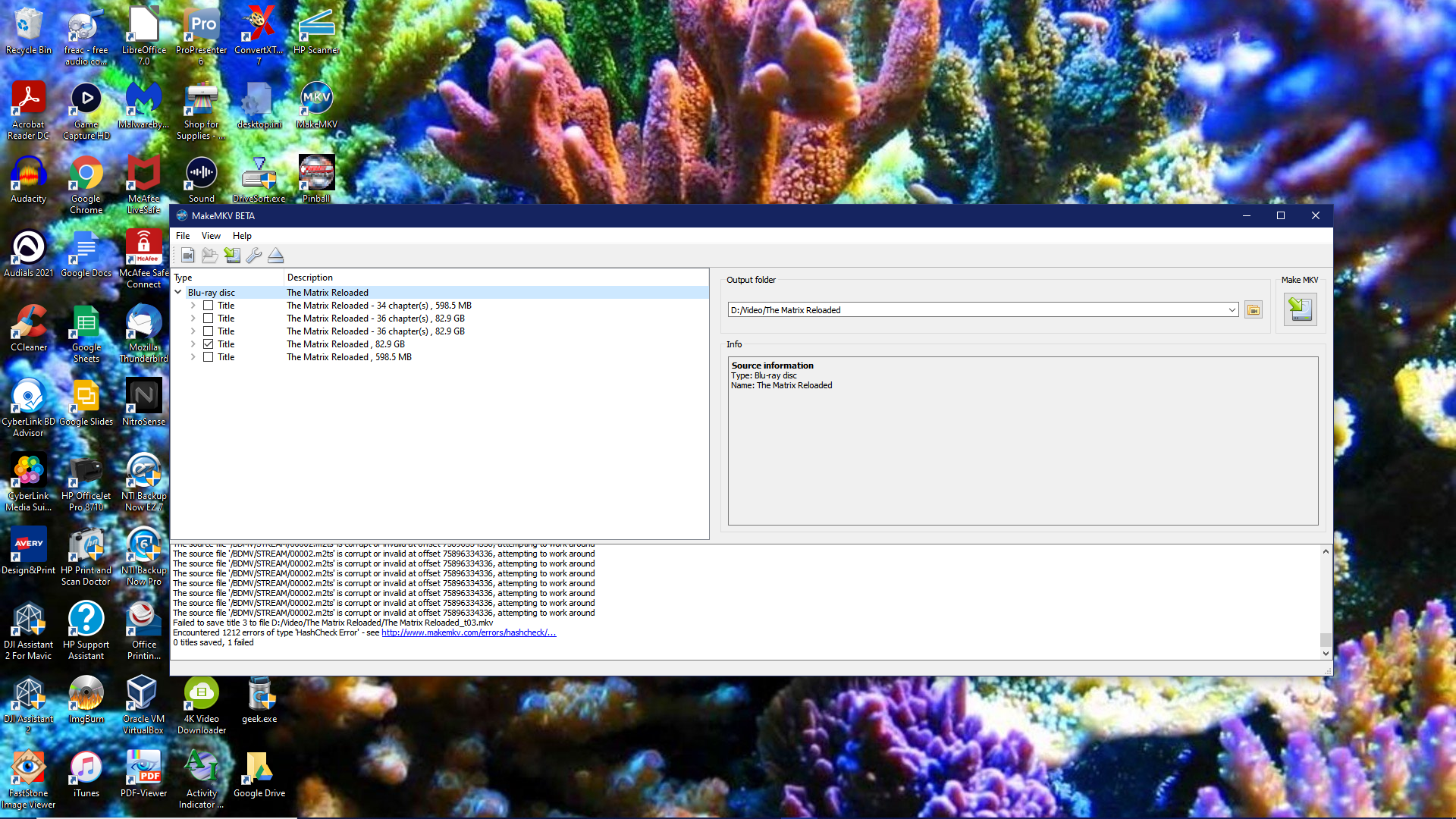Uncheck the title with only 82.9 GB
Viewport: 1456px width, 819px height.
(x=208, y=344)
